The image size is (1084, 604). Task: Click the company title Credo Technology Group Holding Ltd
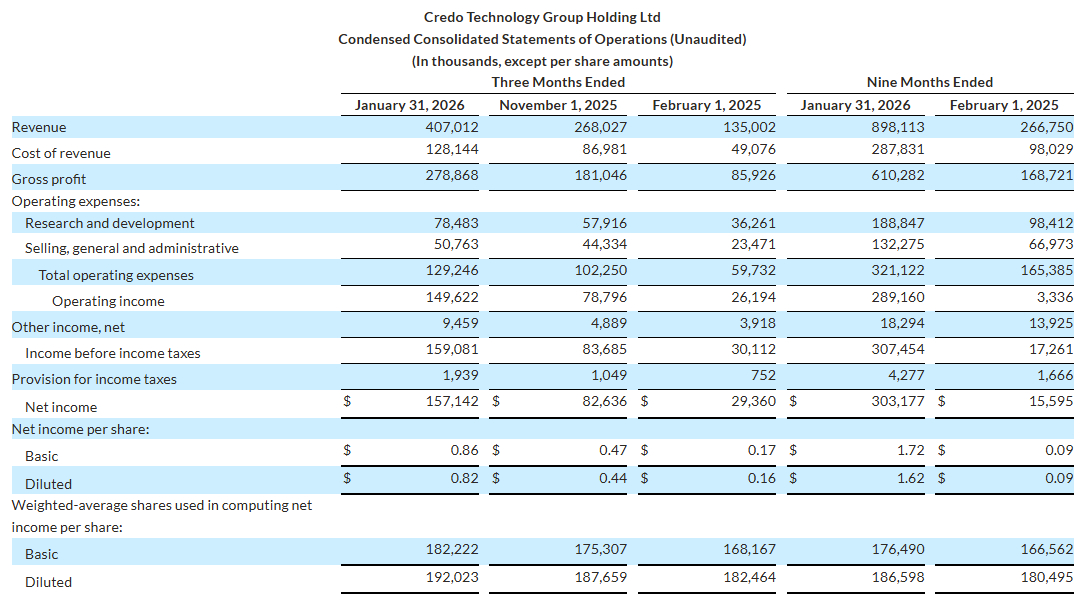(x=542, y=17)
